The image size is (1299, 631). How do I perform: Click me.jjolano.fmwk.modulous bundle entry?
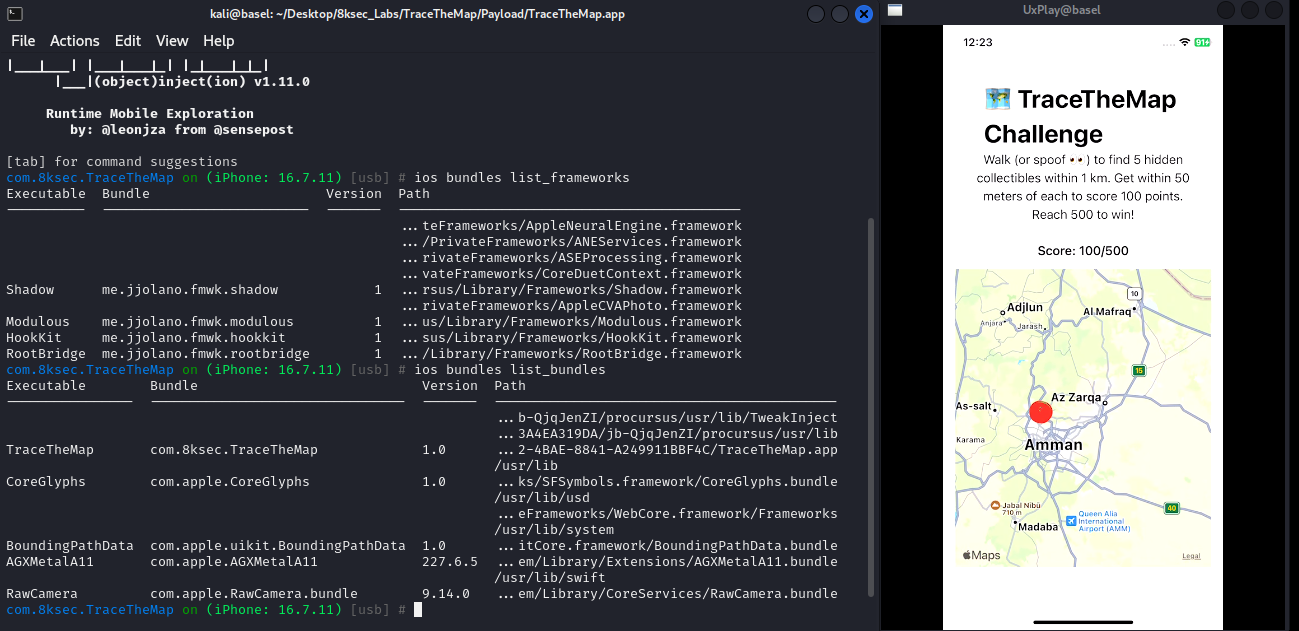(x=198, y=321)
